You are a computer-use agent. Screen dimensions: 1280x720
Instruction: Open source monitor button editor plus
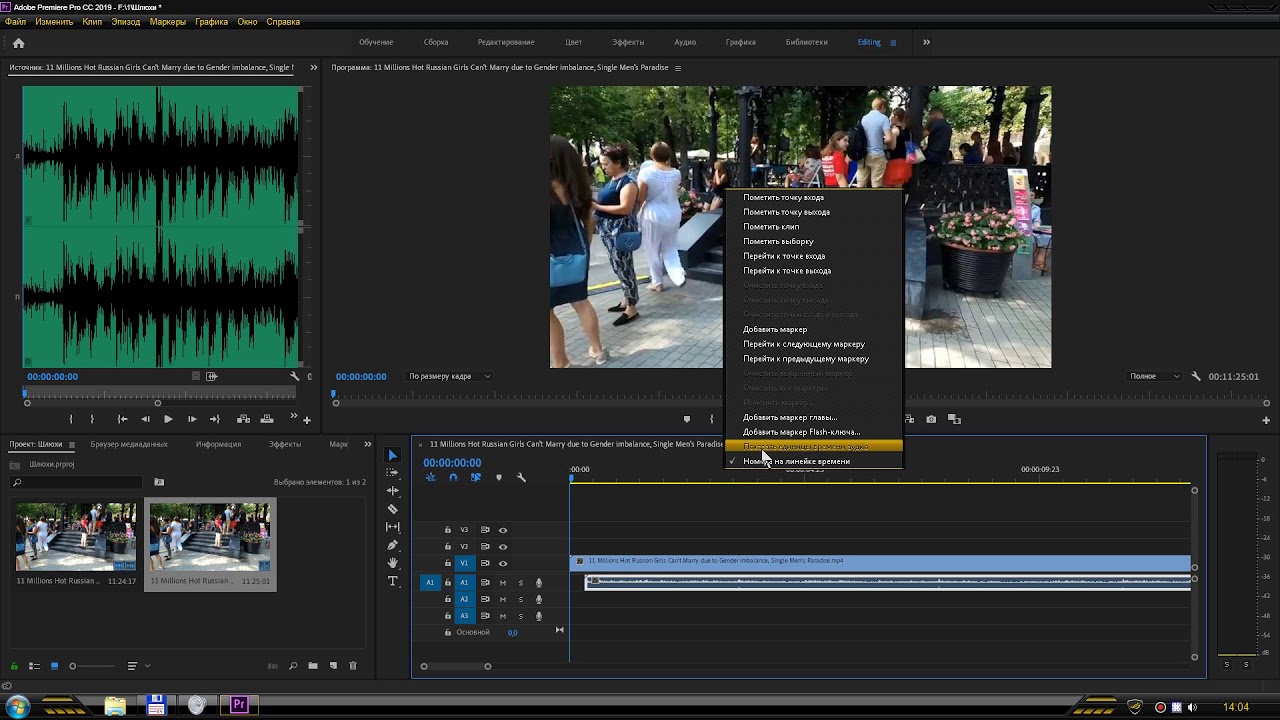point(307,420)
